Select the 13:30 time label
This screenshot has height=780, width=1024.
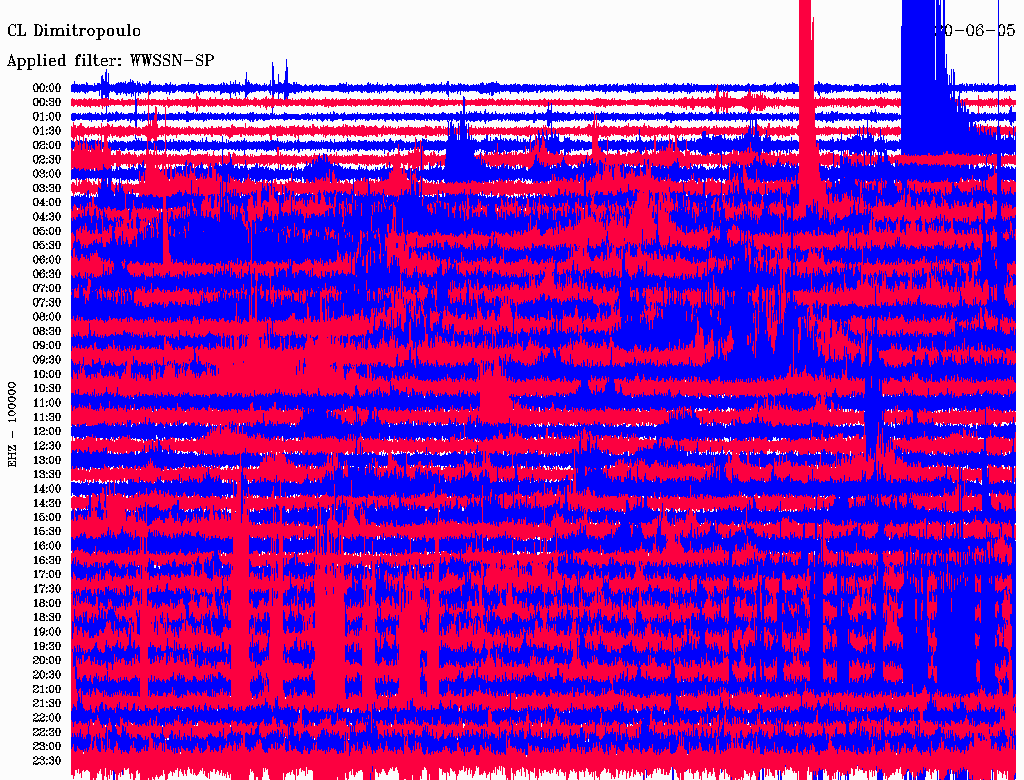(47, 474)
